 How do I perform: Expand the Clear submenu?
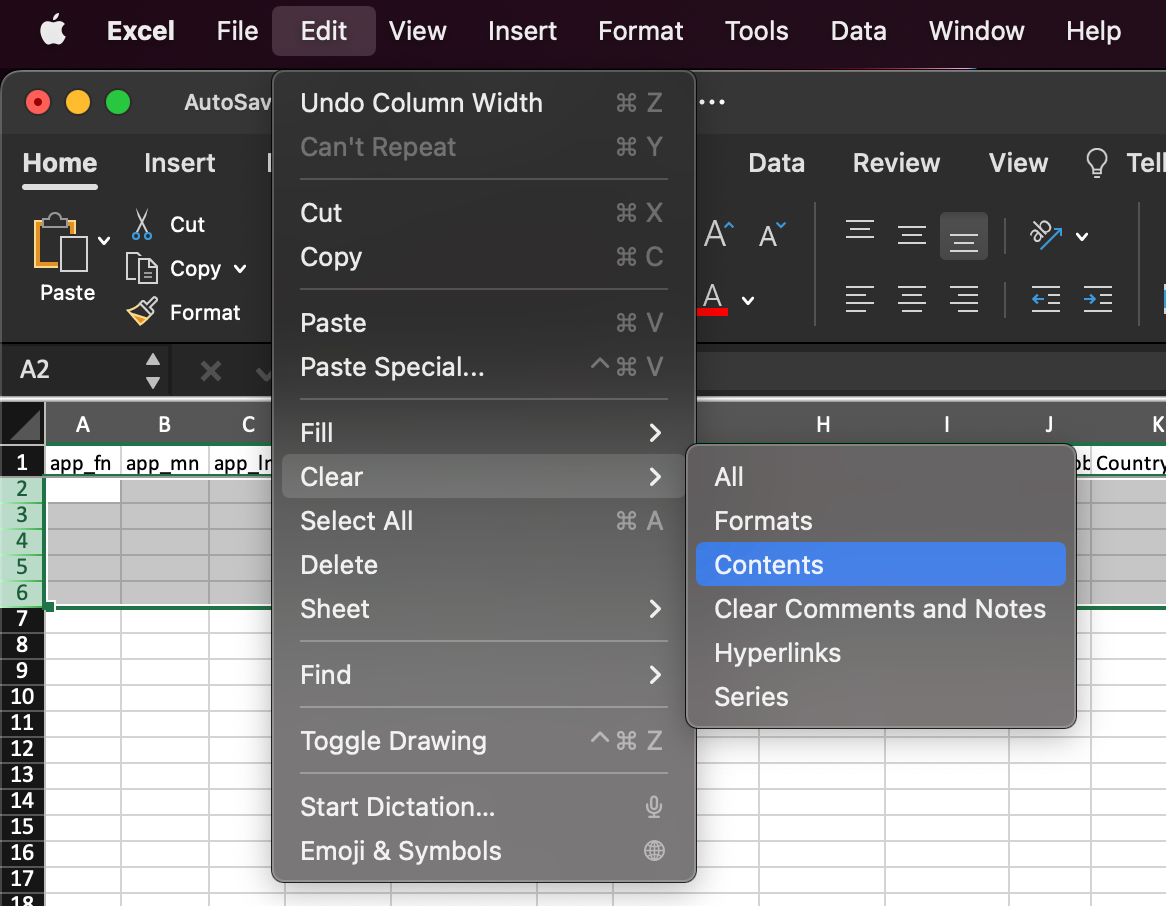pyautogui.click(x=654, y=477)
